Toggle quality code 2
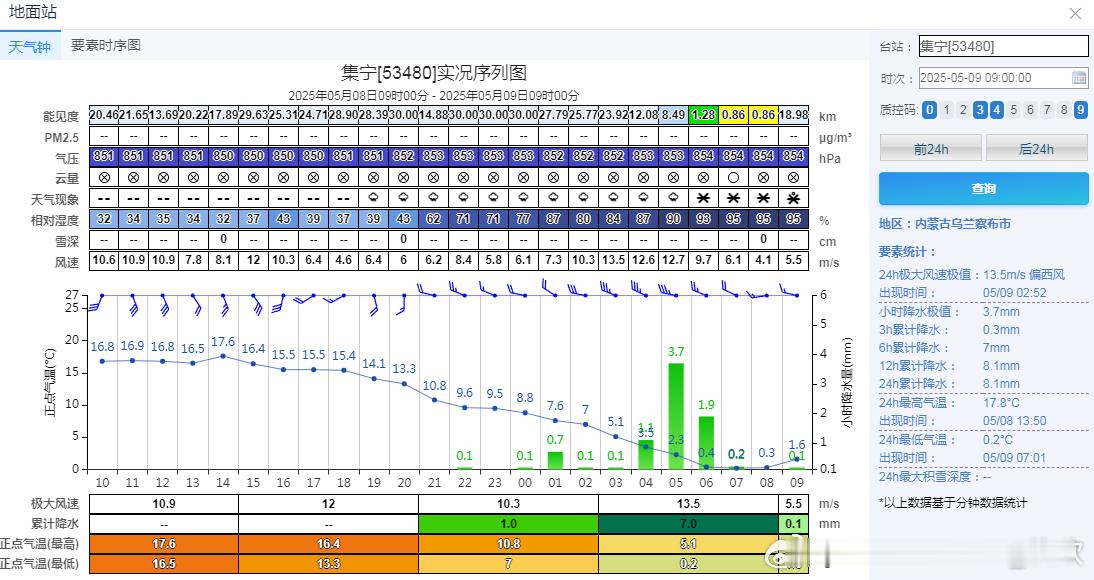 (963, 110)
